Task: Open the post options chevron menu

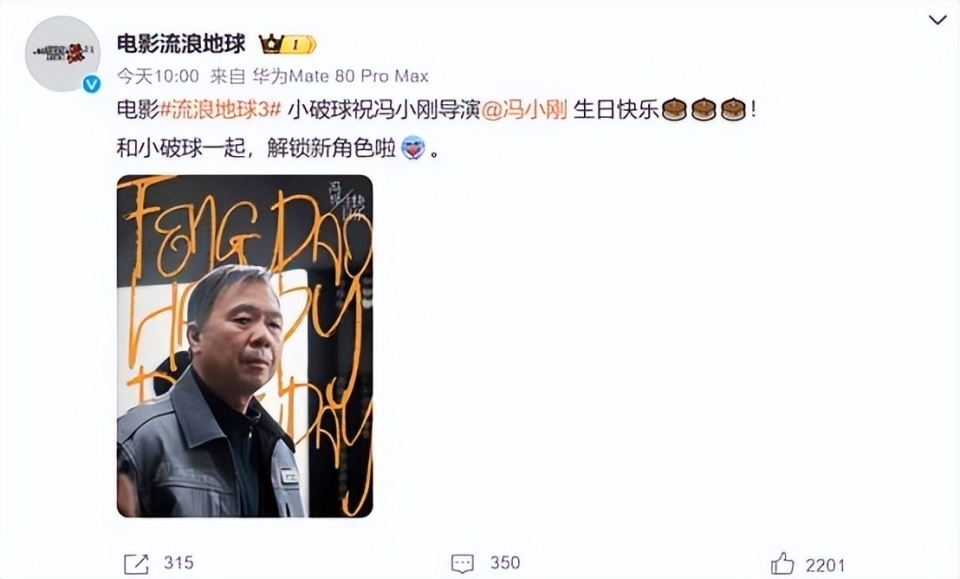Action: pyautogui.click(x=937, y=20)
